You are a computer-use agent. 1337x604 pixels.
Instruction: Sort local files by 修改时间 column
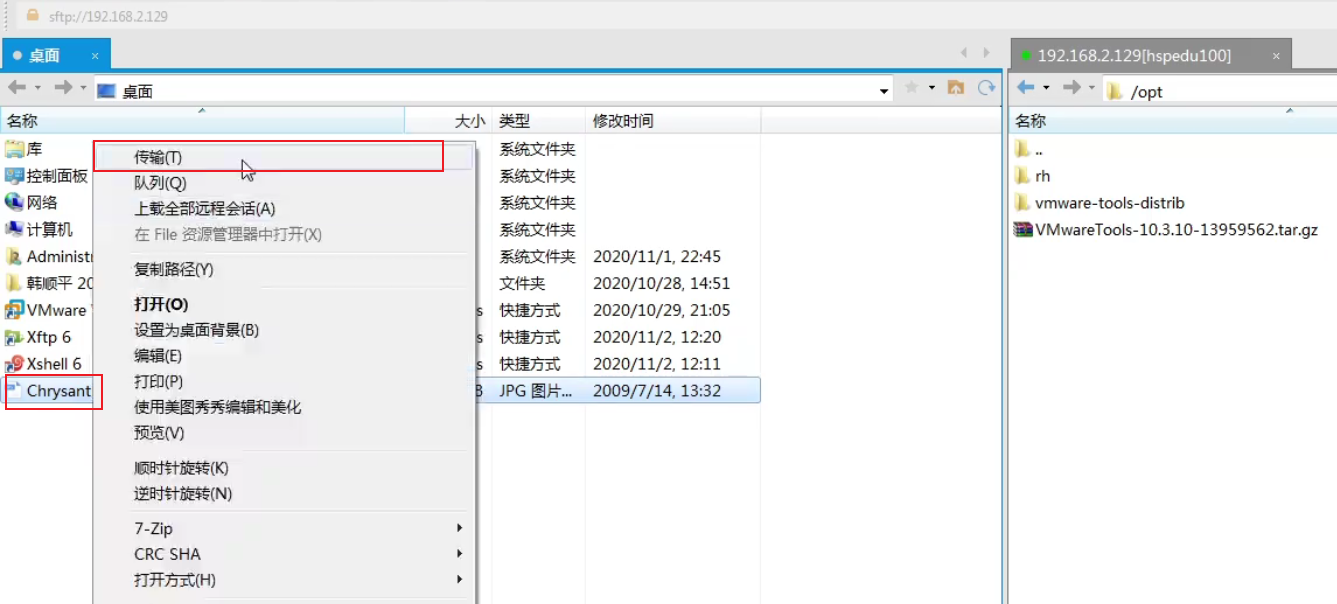tap(673, 121)
